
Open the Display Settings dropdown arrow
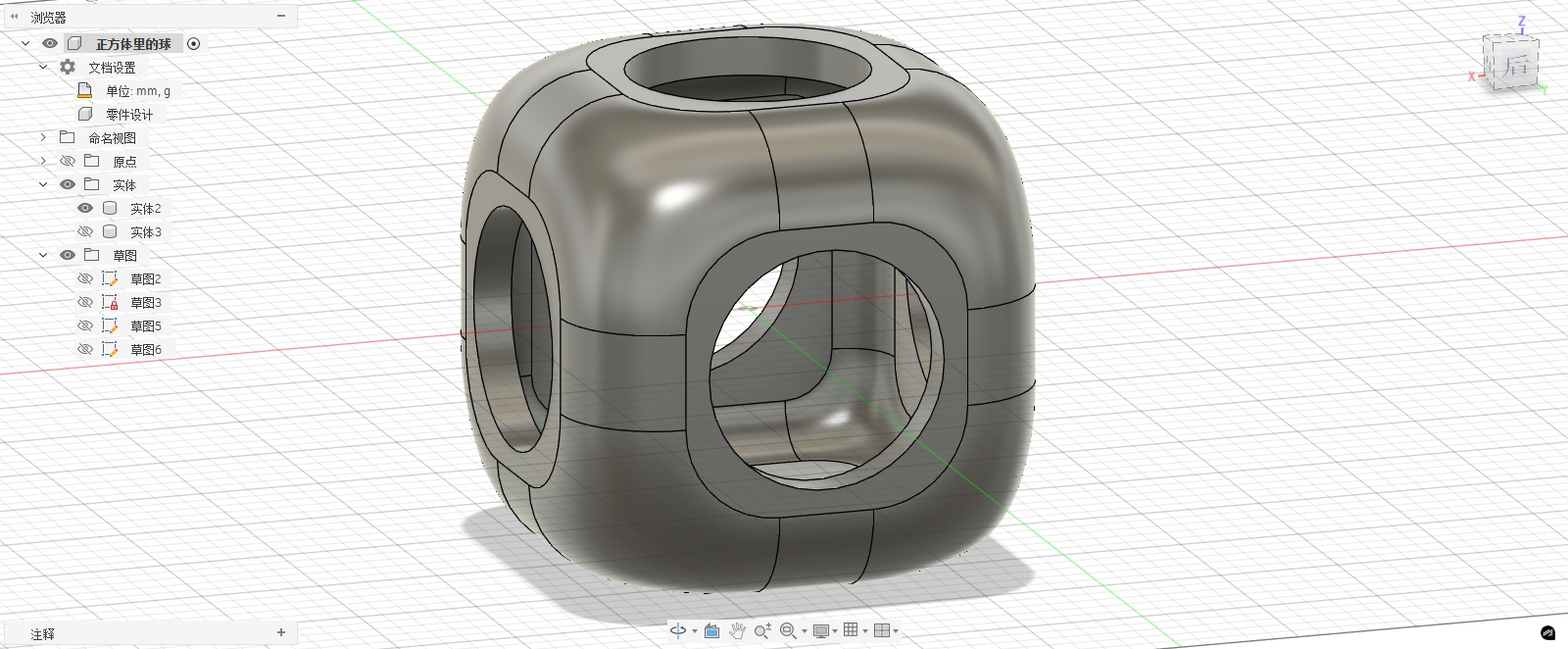point(835,631)
